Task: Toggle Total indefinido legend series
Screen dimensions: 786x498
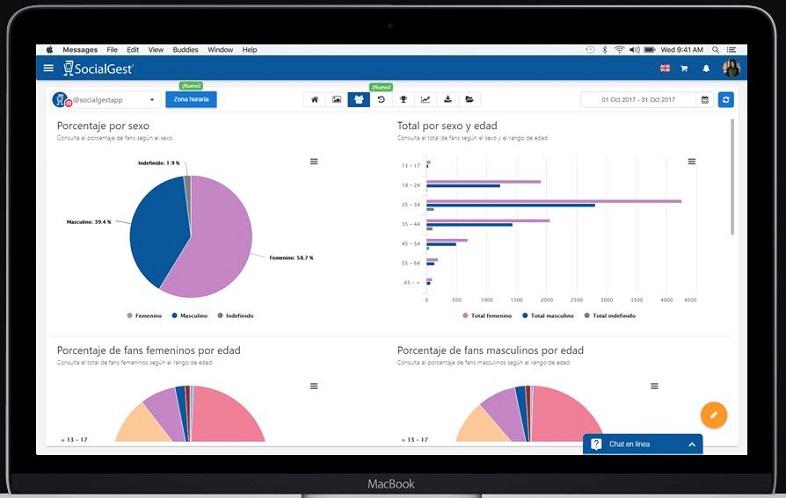Action: pyautogui.click(x=610, y=315)
